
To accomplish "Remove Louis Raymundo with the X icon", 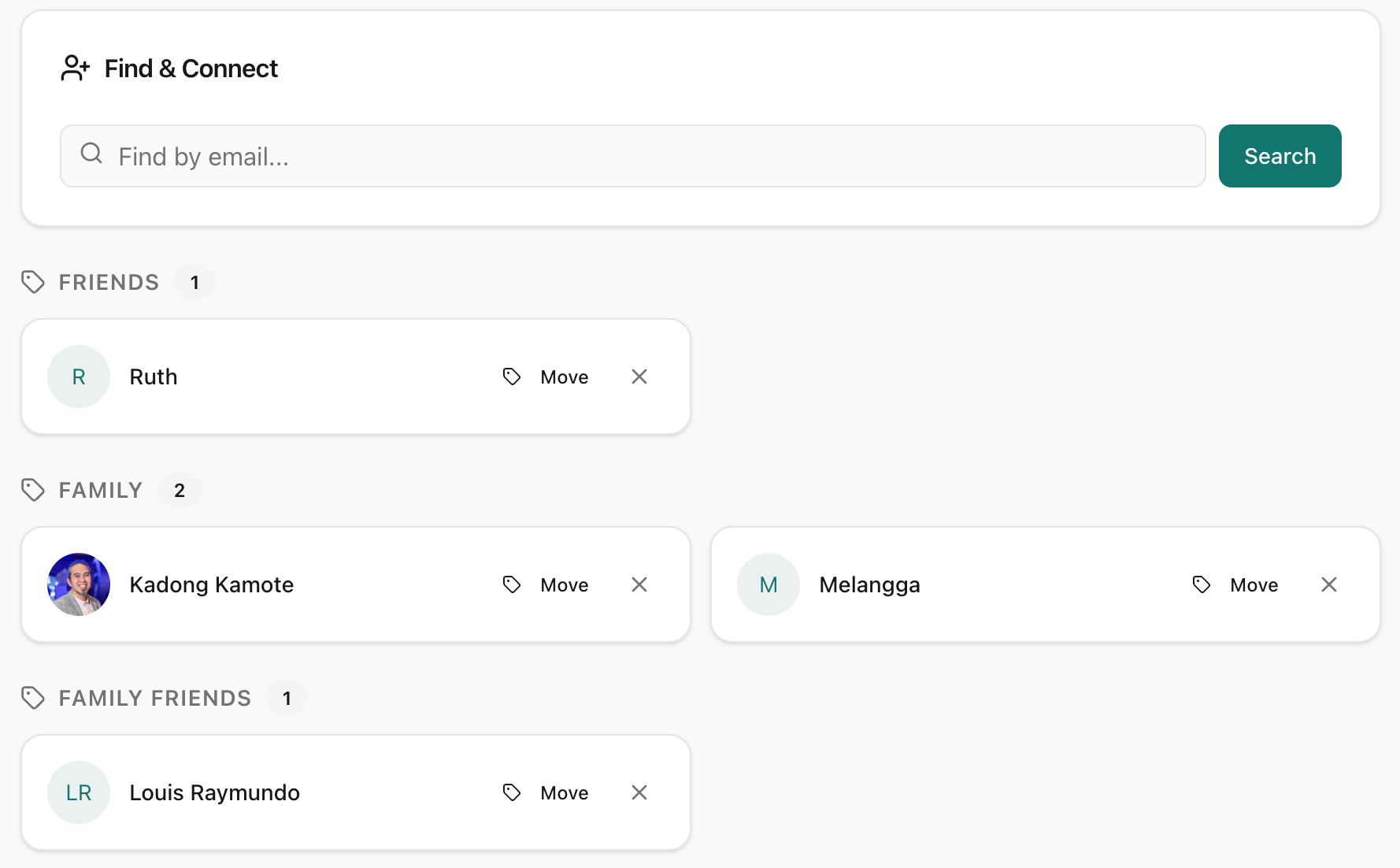I will click(639, 792).
